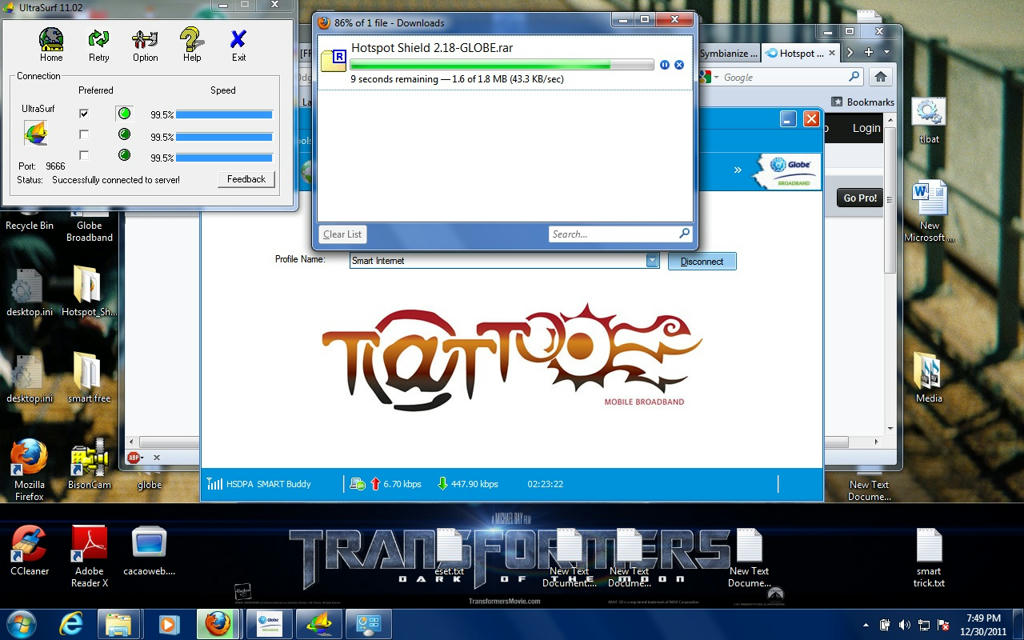This screenshot has width=1024, height=640.
Task: Open a new tab in Firefox
Action: (869, 52)
